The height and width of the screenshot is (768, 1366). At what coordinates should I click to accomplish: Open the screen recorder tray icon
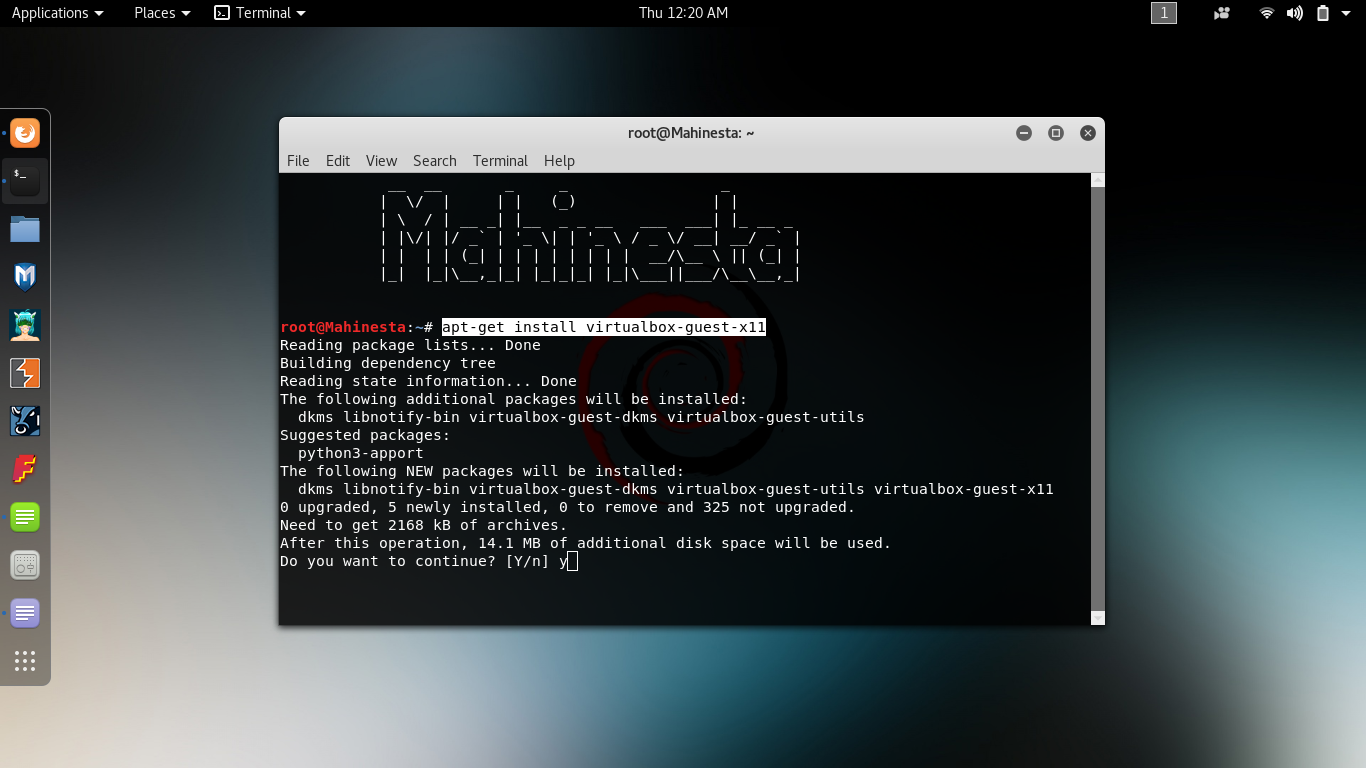pos(1222,13)
